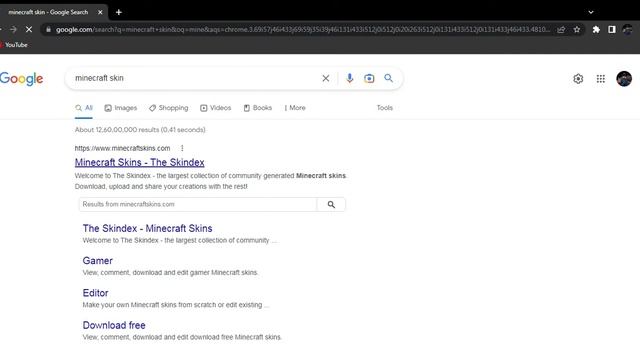Share this page icon
Image resolution: width=640 pixels, height=360 pixels.
(x=561, y=29)
